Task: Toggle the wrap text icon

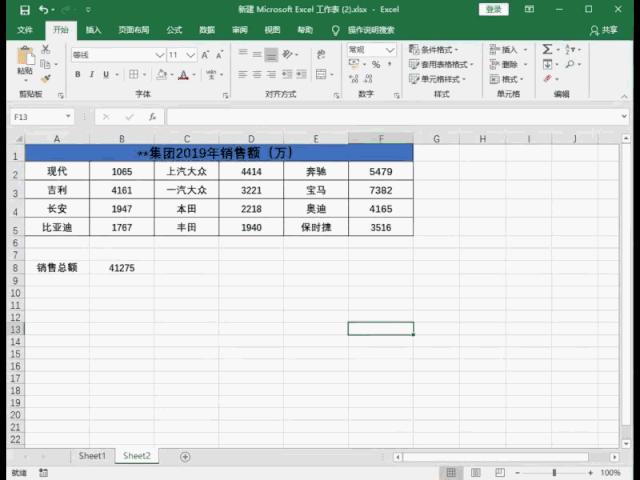Action: (321, 54)
